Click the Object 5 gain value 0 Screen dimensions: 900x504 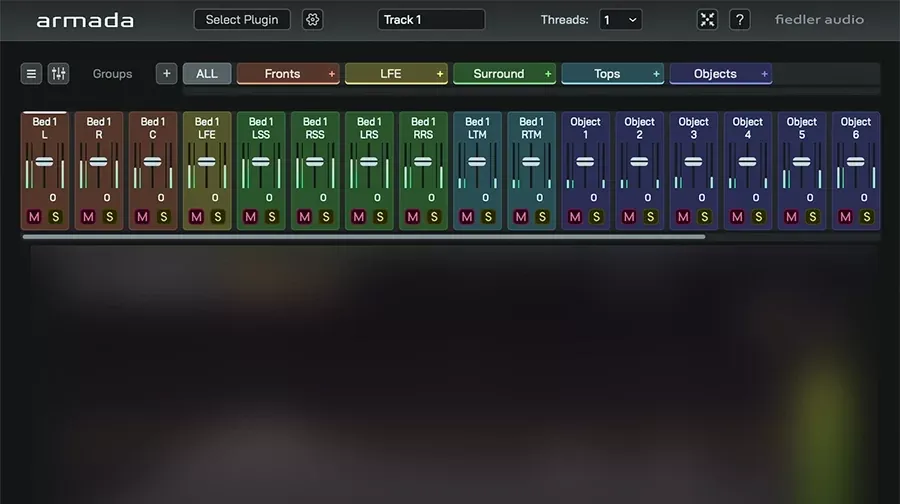[810, 197]
